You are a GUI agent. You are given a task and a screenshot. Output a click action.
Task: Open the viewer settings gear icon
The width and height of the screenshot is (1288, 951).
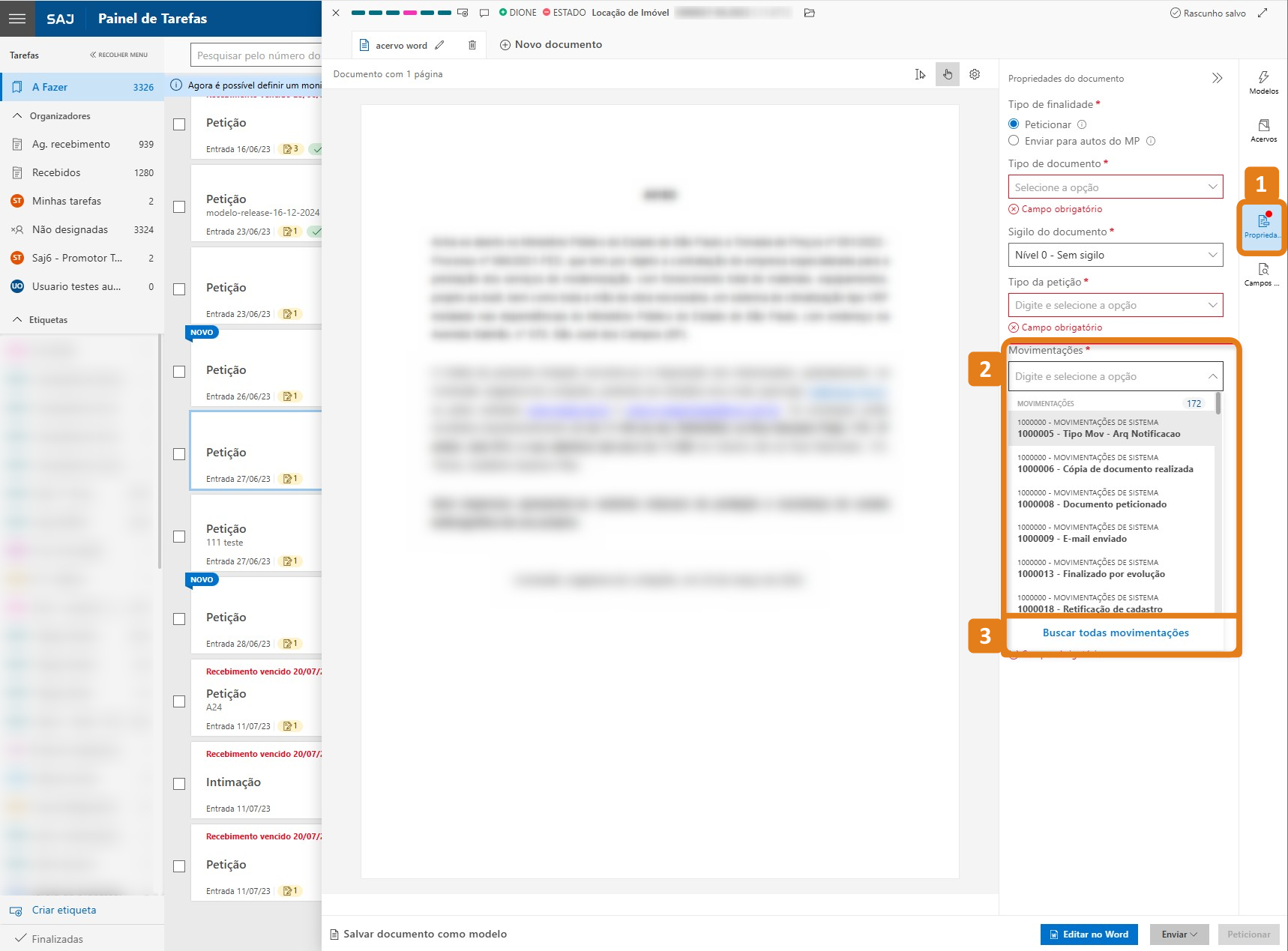(x=974, y=74)
